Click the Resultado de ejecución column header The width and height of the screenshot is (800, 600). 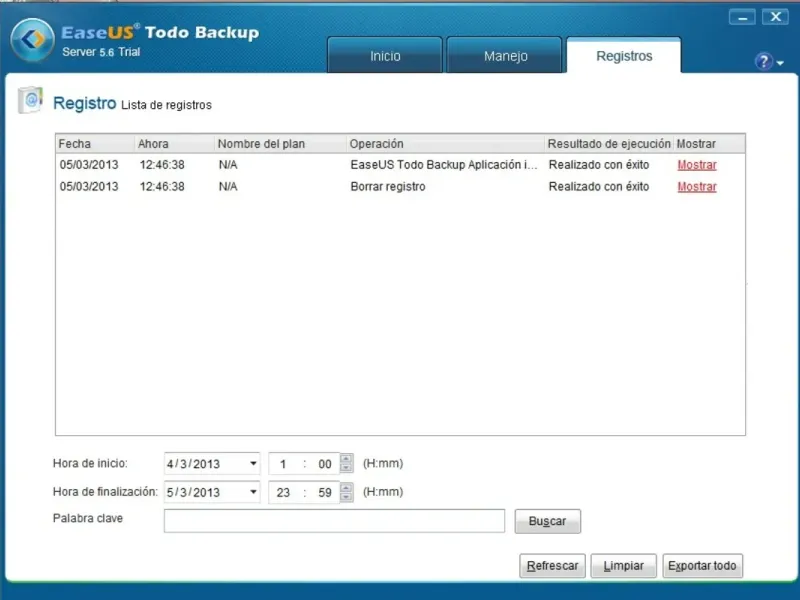pos(609,143)
